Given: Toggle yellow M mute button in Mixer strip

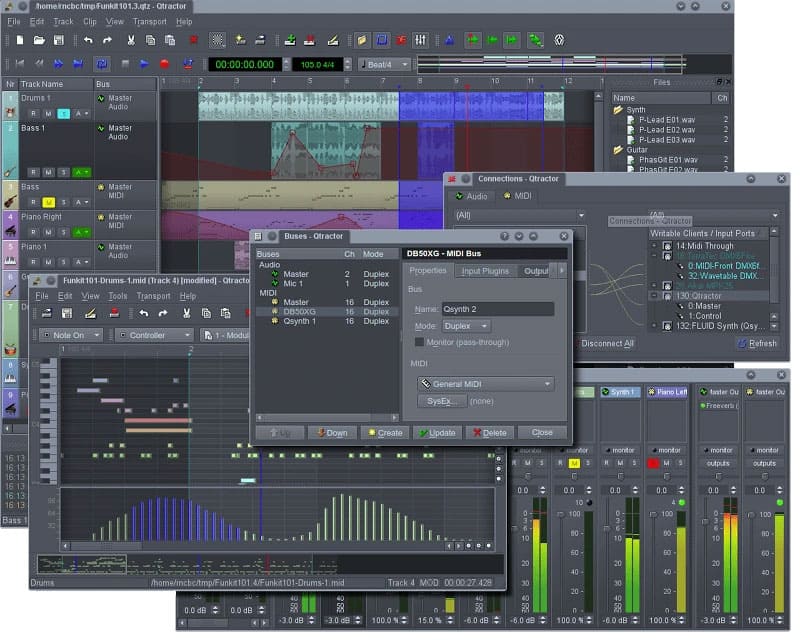Looking at the screenshot, I should coord(574,463).
